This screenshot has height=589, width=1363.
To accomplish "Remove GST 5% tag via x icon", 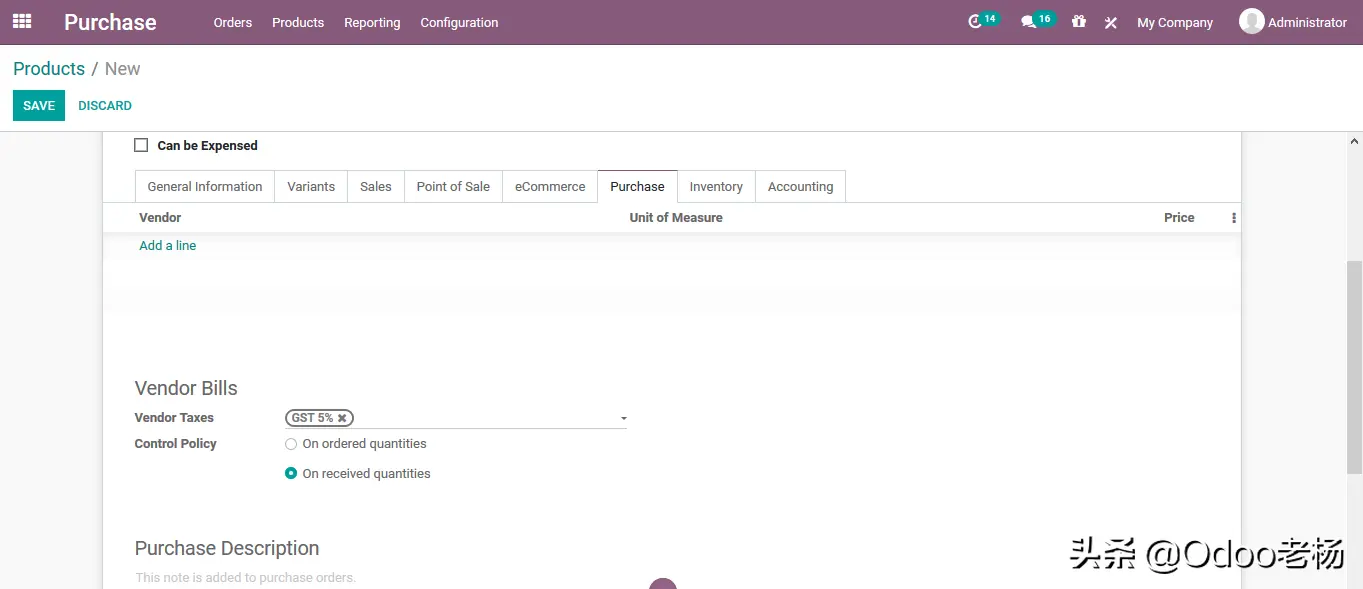I will 342,418.
